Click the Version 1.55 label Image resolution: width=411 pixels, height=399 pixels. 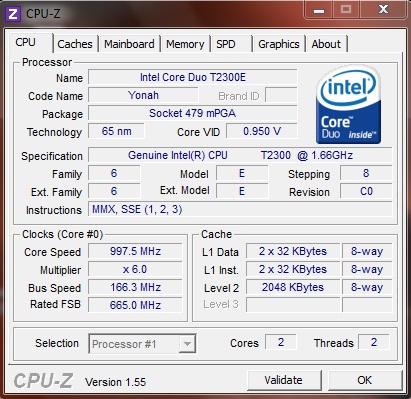(x=116, y=382)
